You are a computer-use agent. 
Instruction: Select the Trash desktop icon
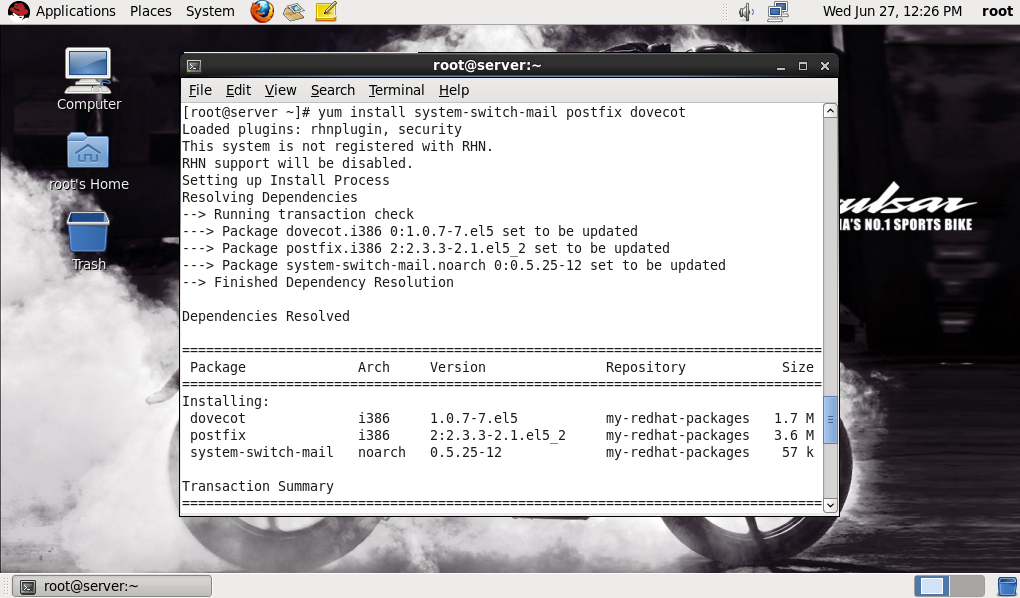click(88, 241)
